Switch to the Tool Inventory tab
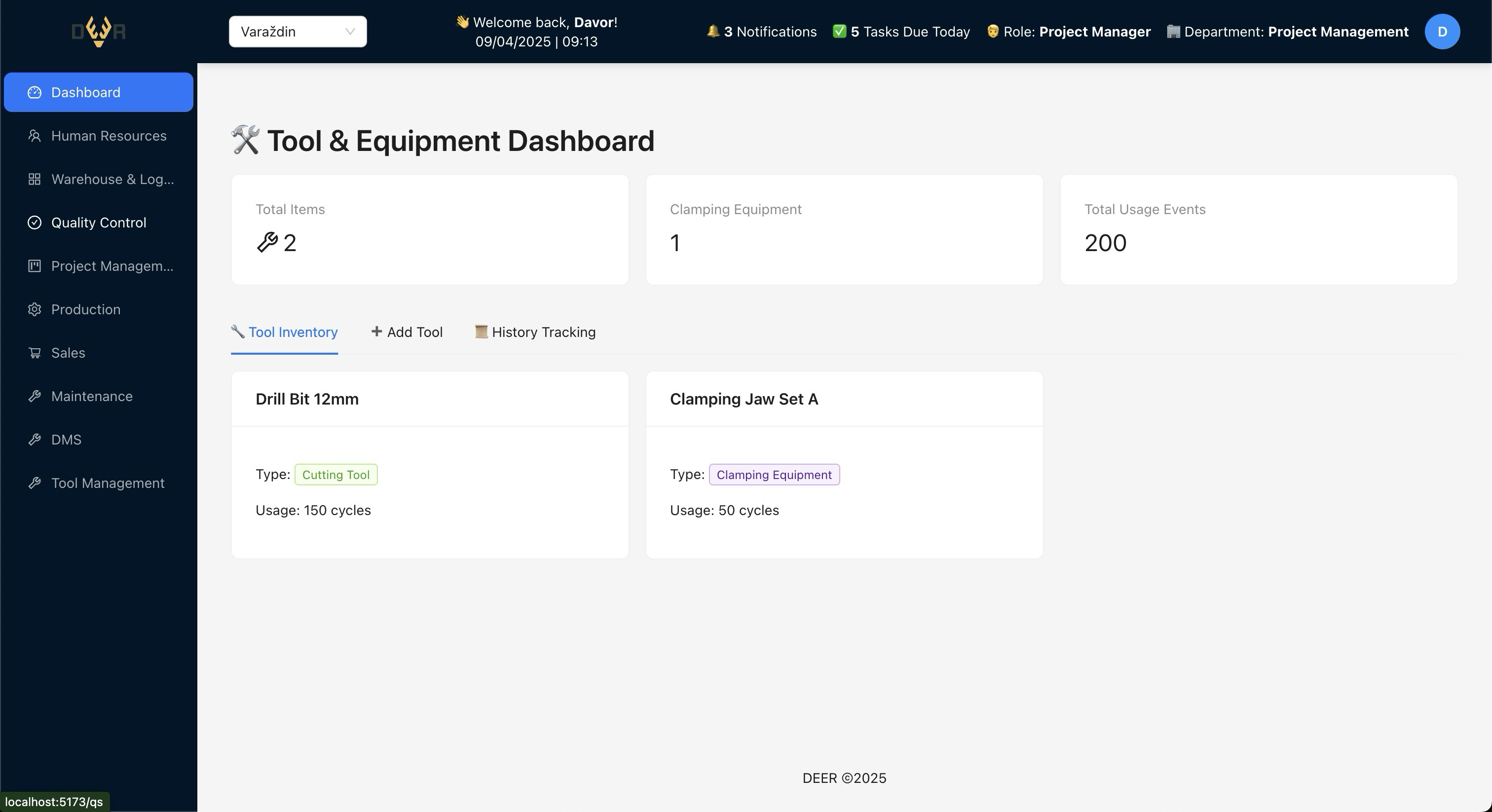This screenshot has height=812, width=1492. click(284, 332)
